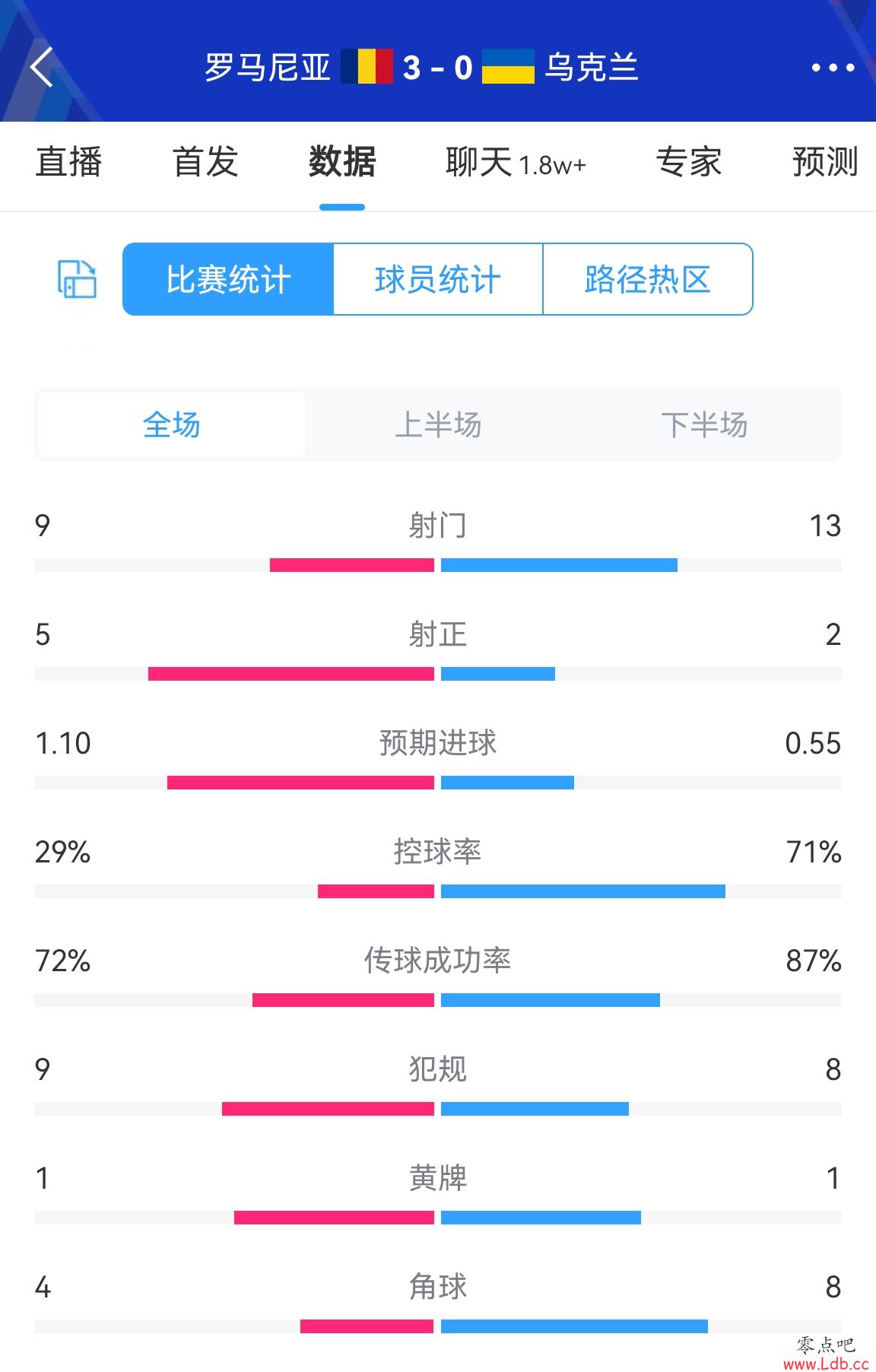Choose the 下半场 period filter
876x1372 pixels.
(x=704, y=424)
